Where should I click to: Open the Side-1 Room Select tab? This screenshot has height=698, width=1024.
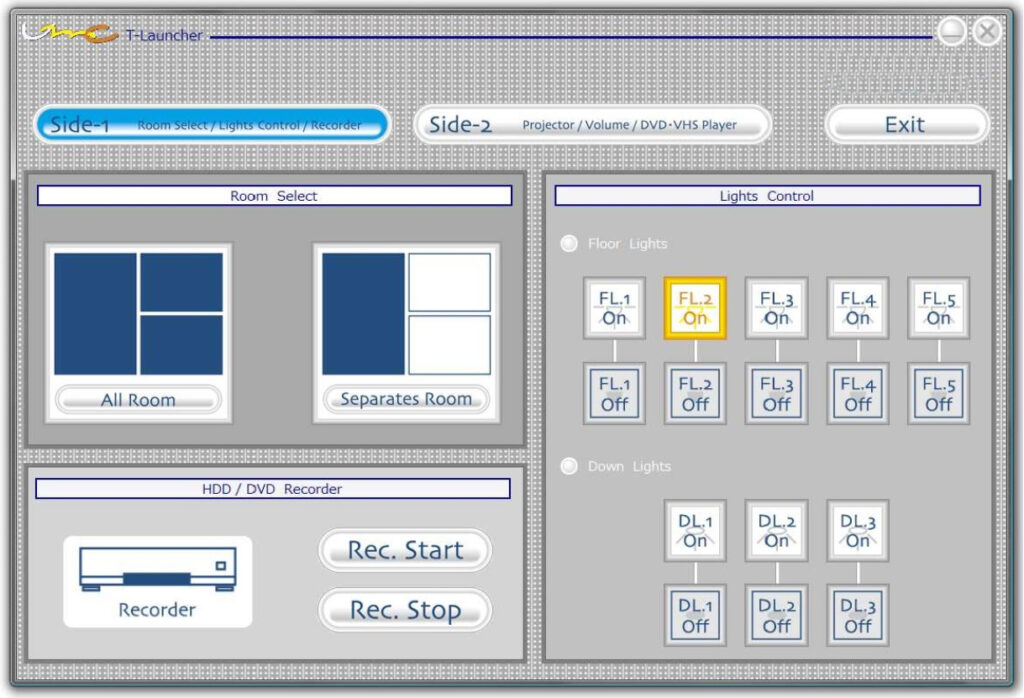tap(212, 125)
